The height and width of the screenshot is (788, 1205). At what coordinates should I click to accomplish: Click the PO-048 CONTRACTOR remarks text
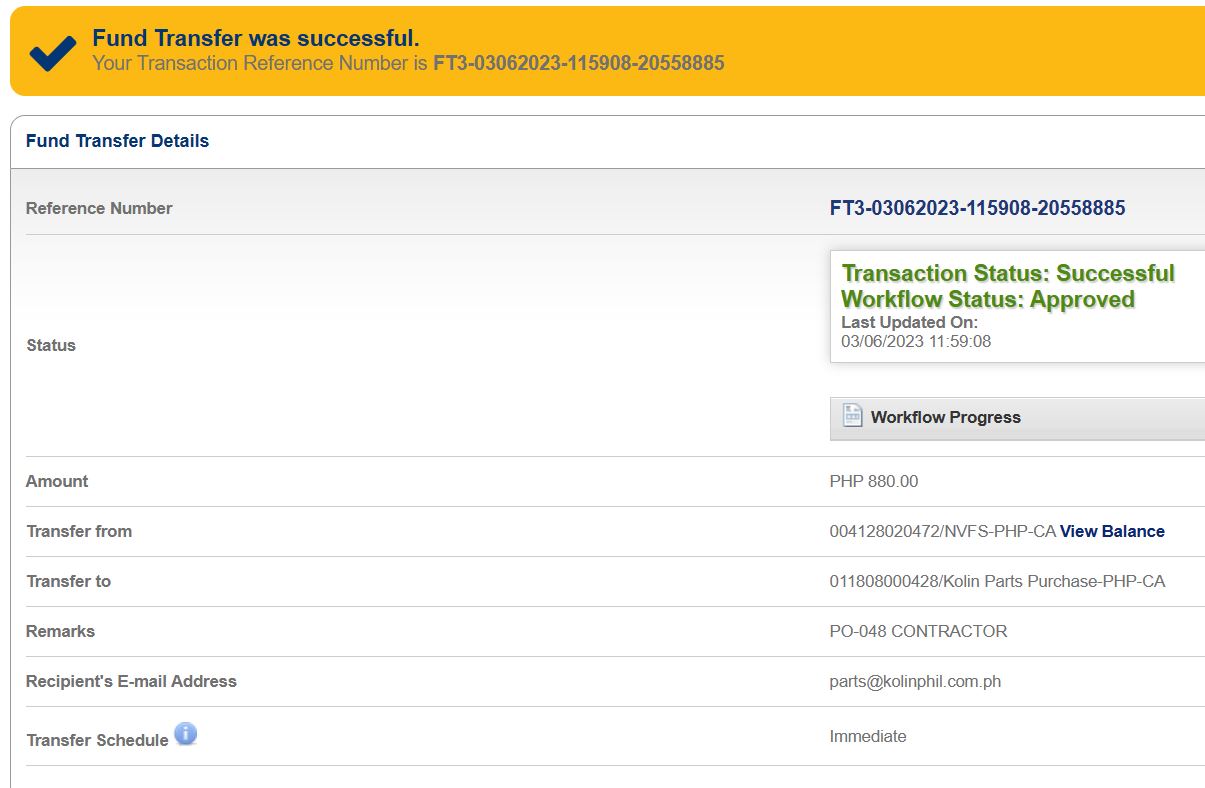coord(918,631)
